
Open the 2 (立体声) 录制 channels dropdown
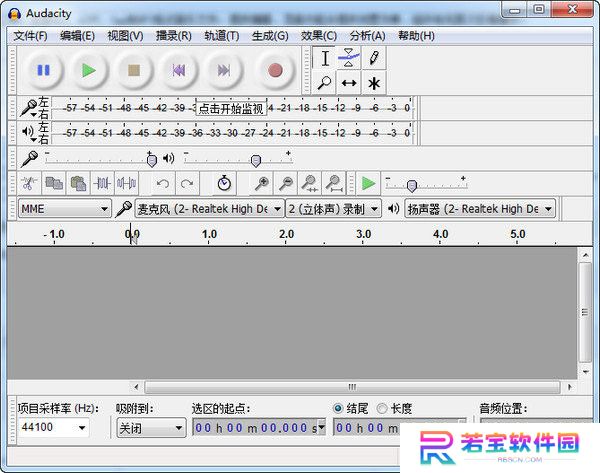click(x=333, y=209)
